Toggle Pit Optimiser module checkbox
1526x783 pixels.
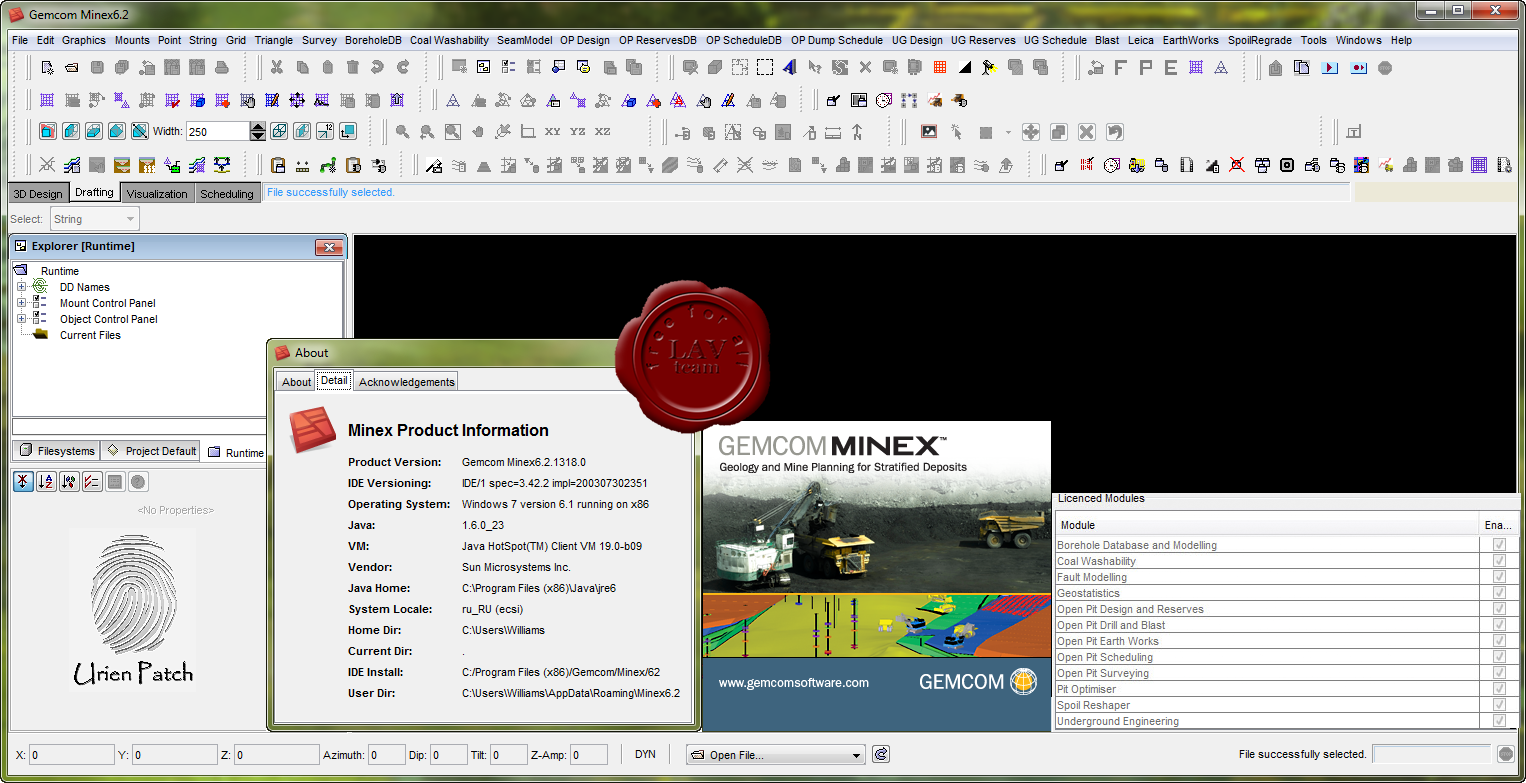1499,689
